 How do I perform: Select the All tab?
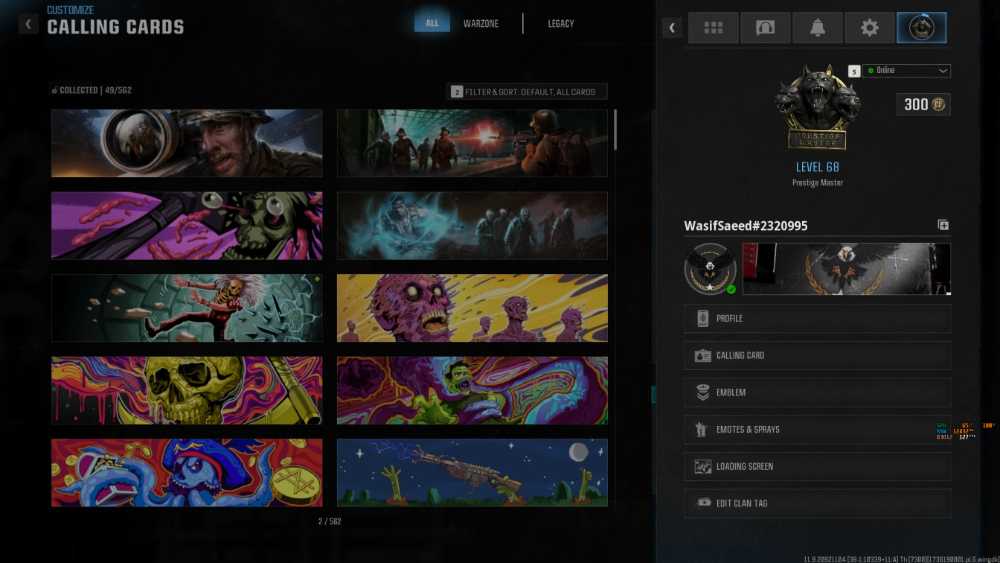432,23
